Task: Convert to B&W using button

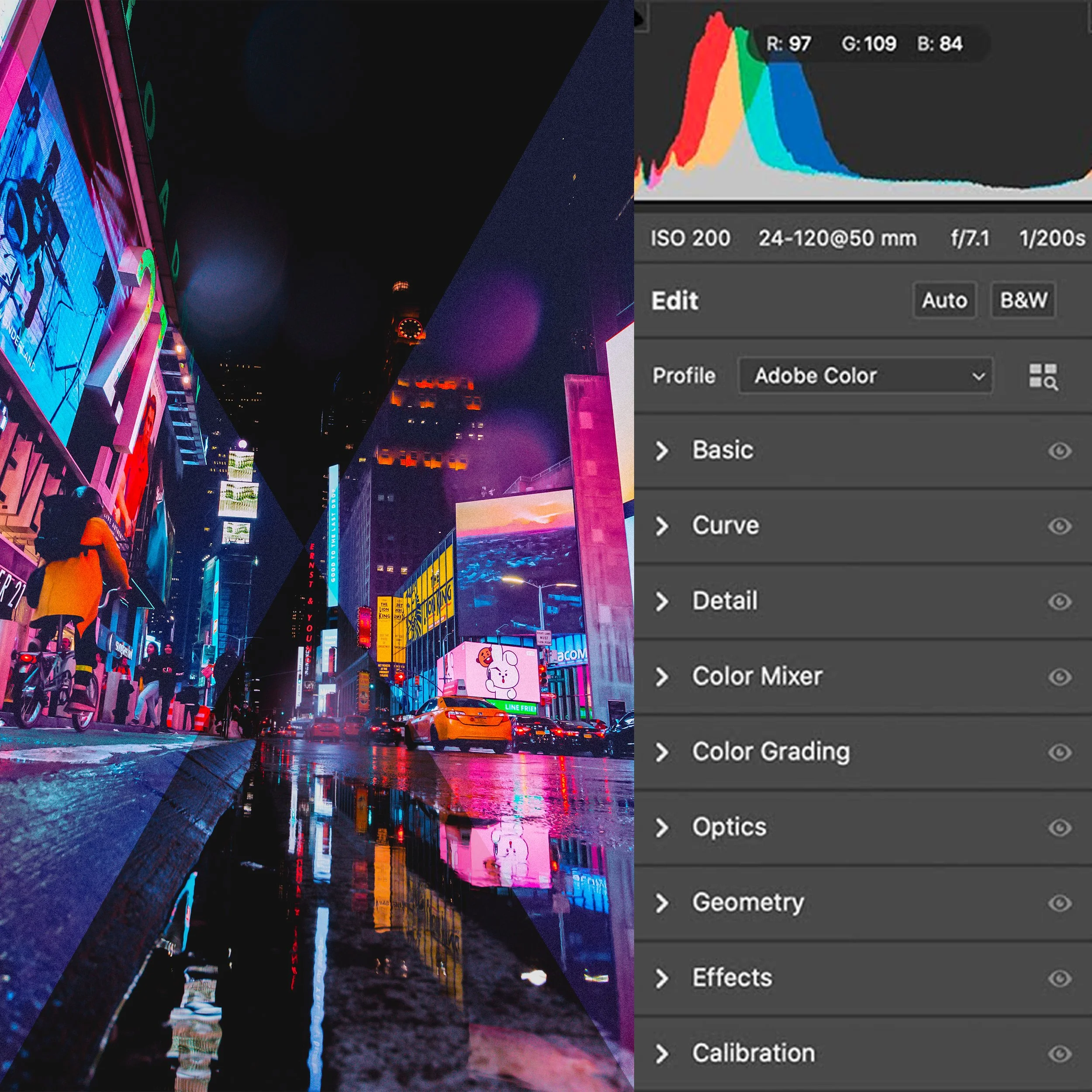Action: pyautogui.click(x=1023, y=300)
